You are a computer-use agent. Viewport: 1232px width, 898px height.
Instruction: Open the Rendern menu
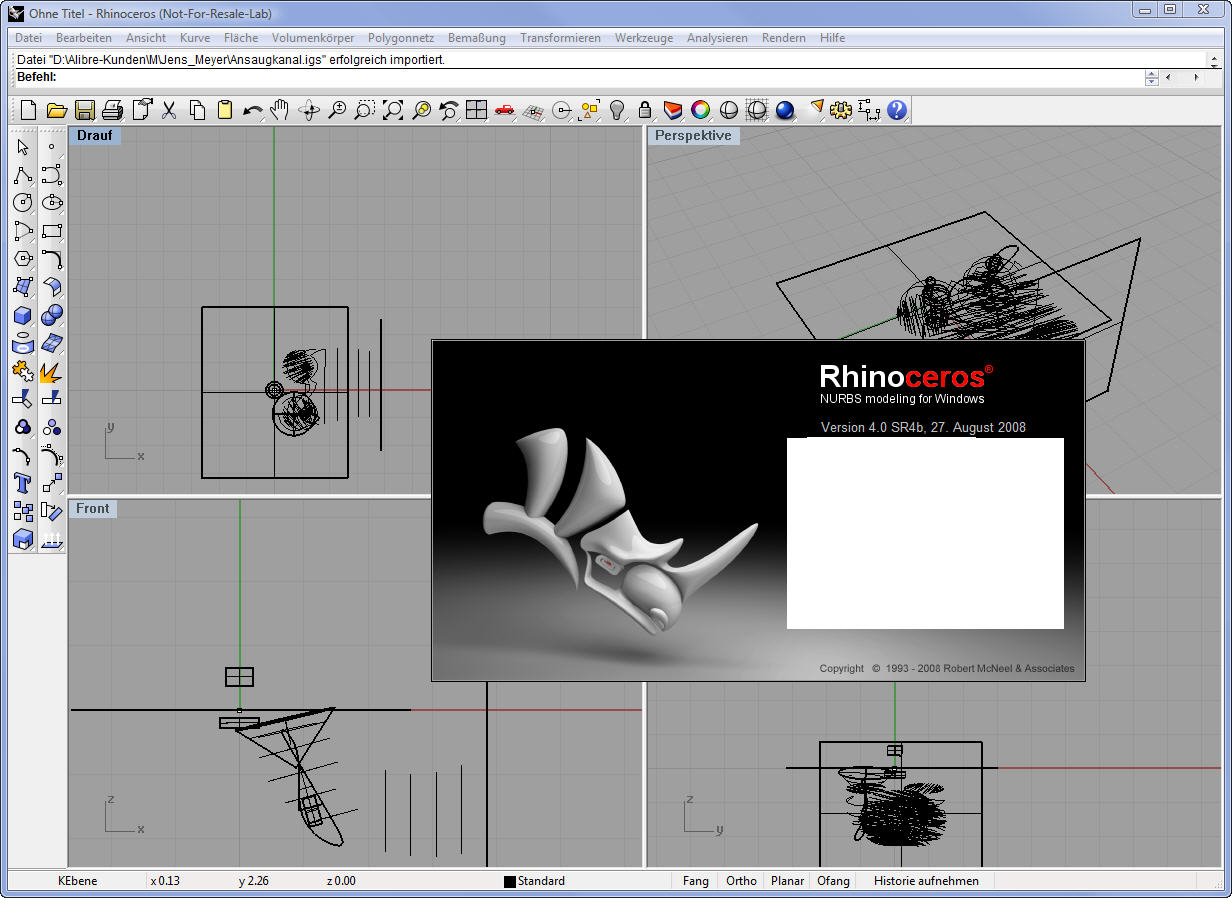pyautogui.click(x=784, y=38)
